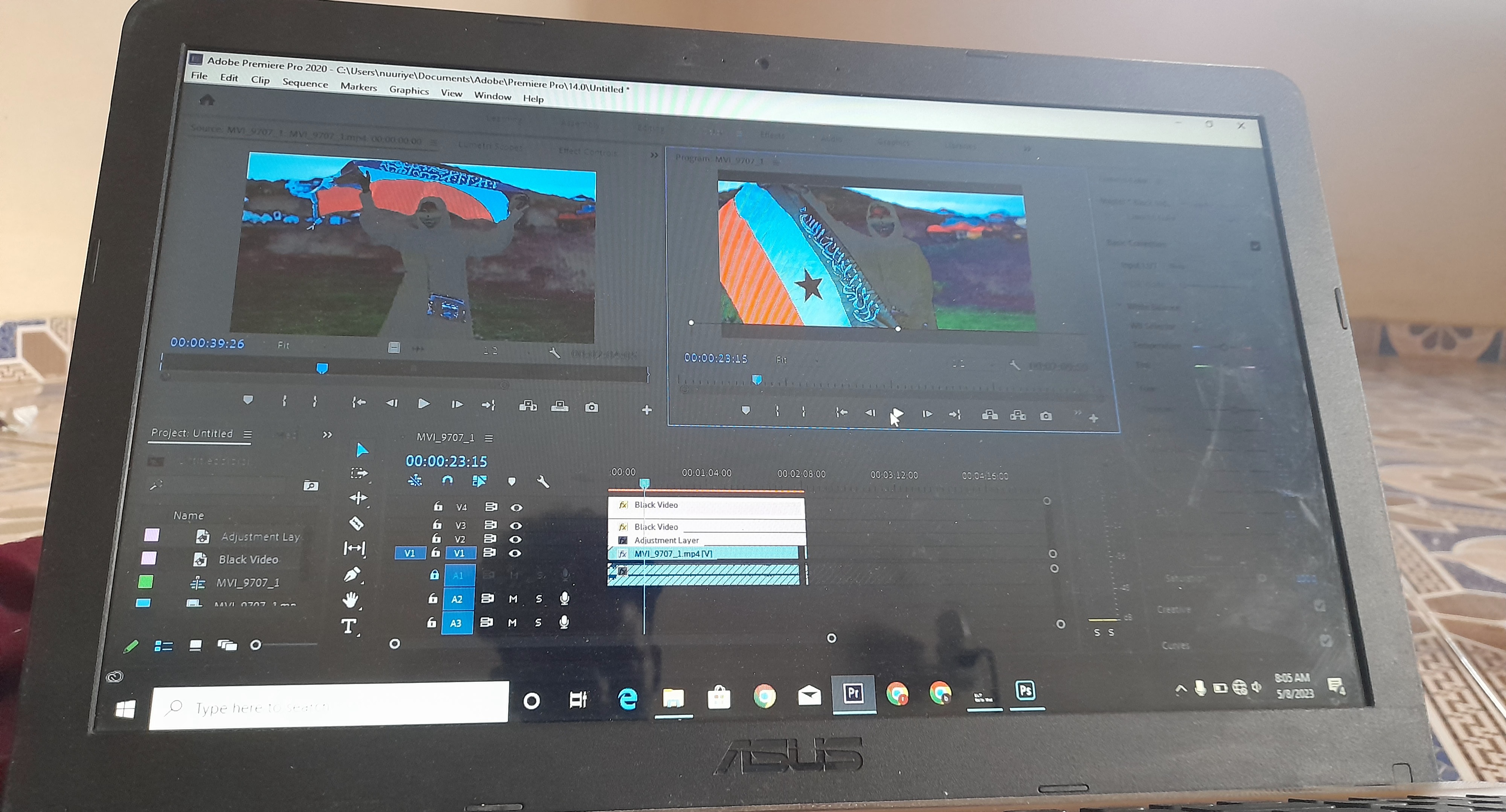Select the Slip tool
The width and height of the screenshot is (1506, 812).
(354, 548)
